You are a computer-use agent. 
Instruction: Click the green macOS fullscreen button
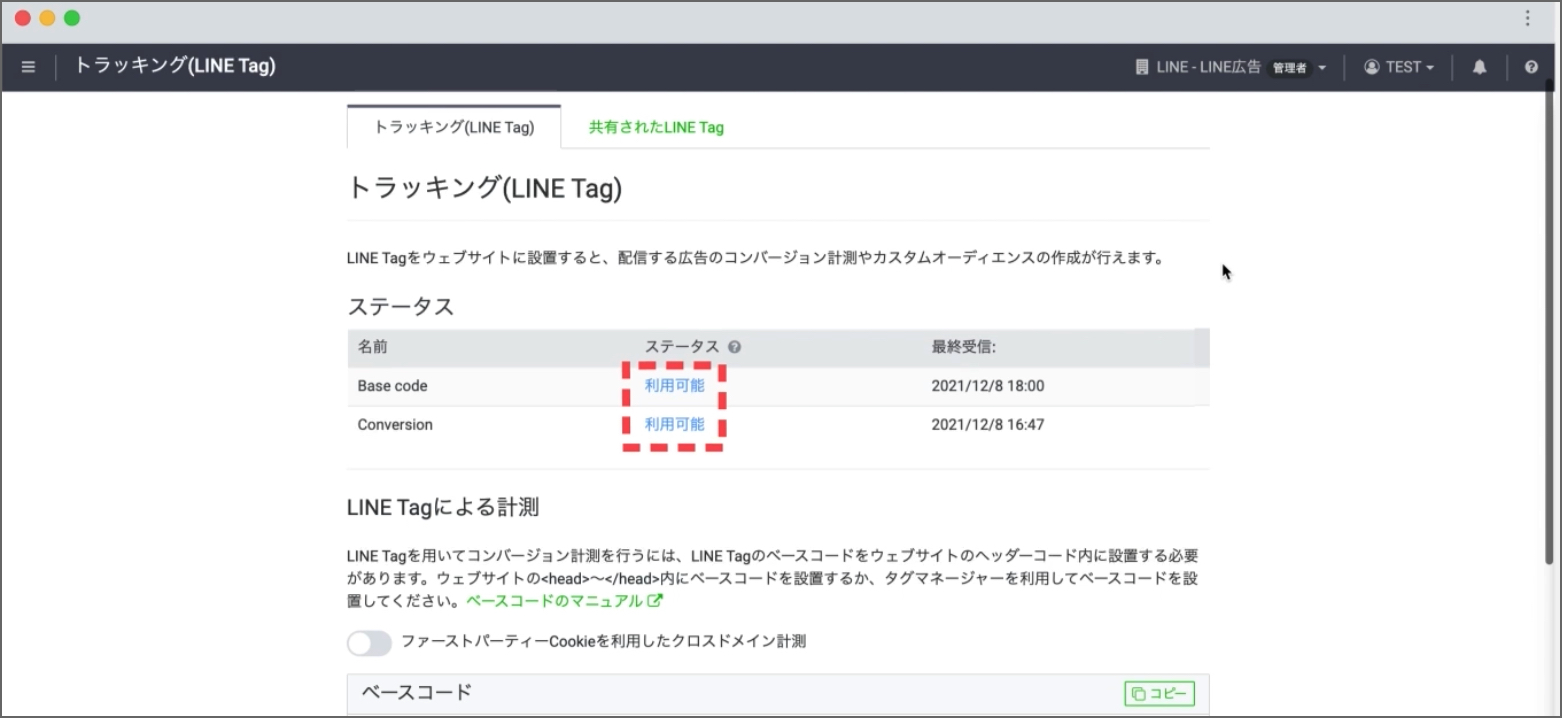pyautogui.click(x=71, y=18)
